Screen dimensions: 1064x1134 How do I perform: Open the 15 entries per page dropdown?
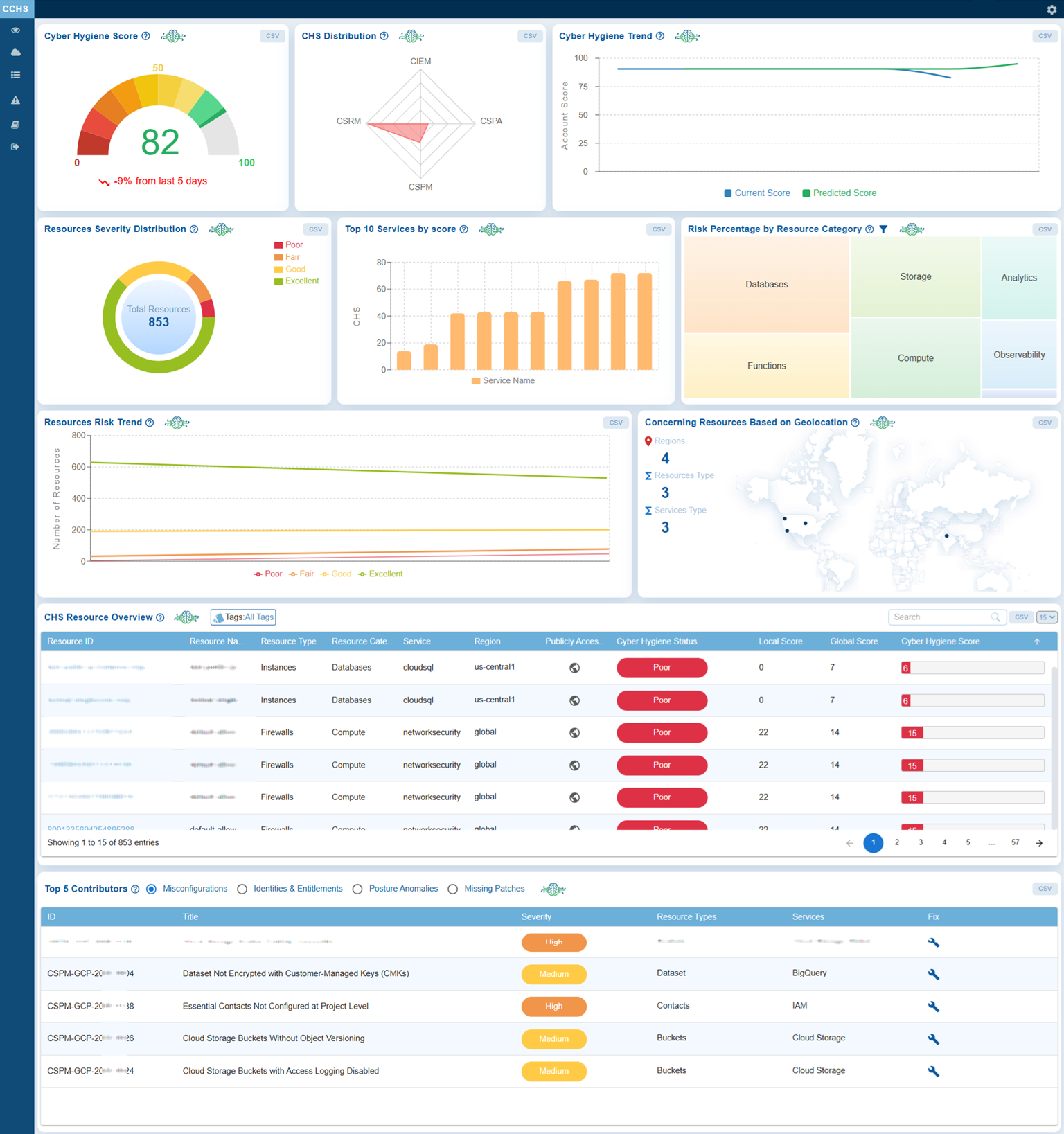(1046, 617)
